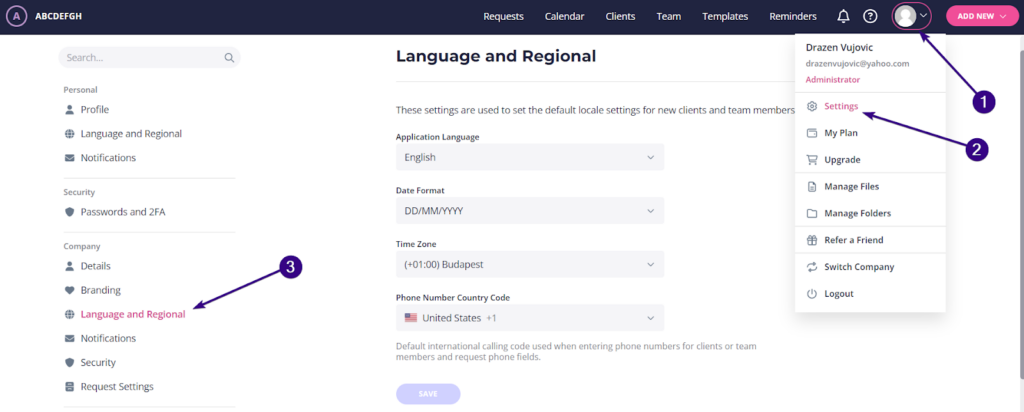Click the user avatar profile icon
The height and width of the screenshot is (412, 1024).
[907, 16]
